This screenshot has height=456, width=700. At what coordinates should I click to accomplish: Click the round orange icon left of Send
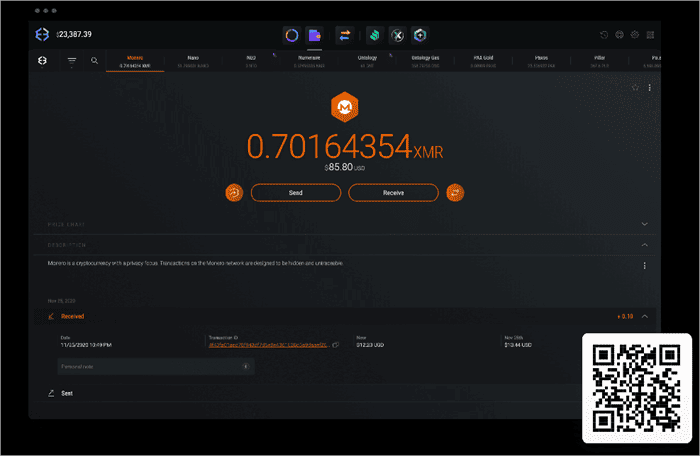click(x=234, y=192)
